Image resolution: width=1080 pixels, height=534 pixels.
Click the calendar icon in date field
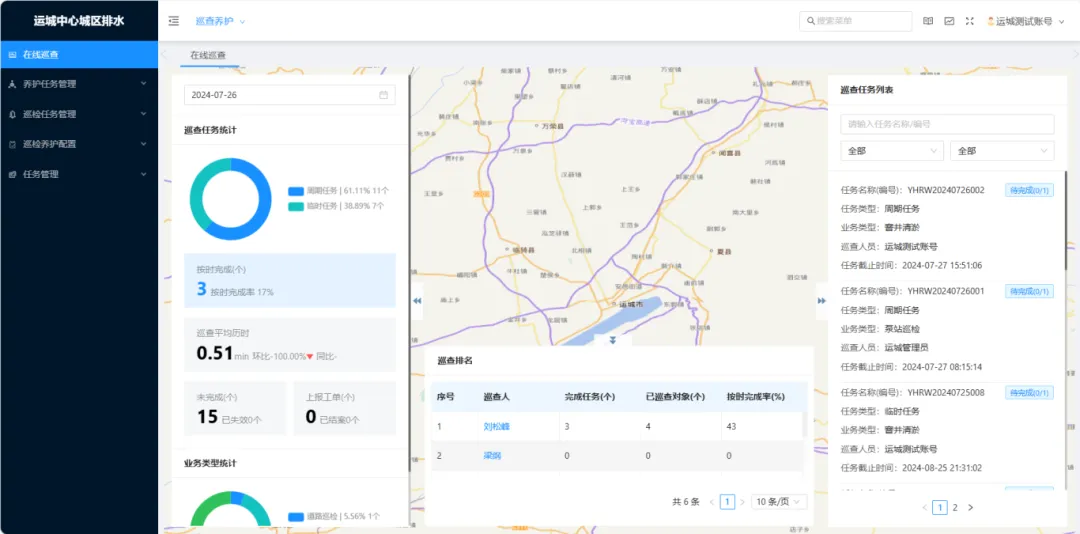(383, 95)
